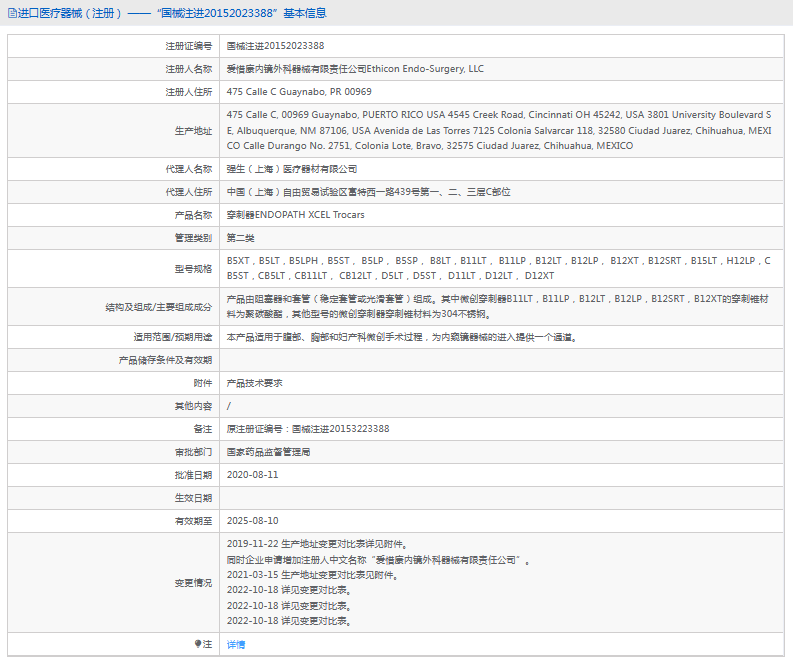The height and width of the screenshot is (663, 793).
Task: Select the model list starting with B5XT
Action: click(x=499, y=269)
